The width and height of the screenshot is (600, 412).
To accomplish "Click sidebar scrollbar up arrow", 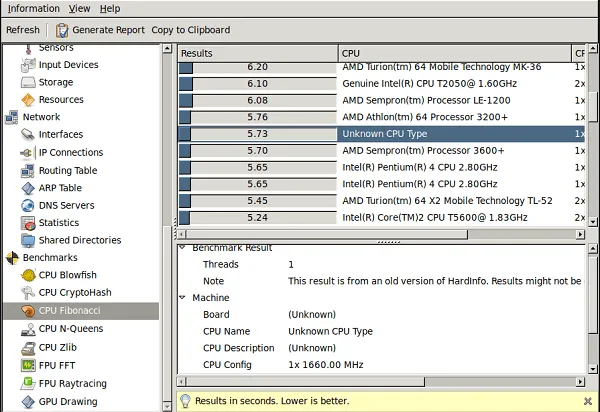I will 167,48.
